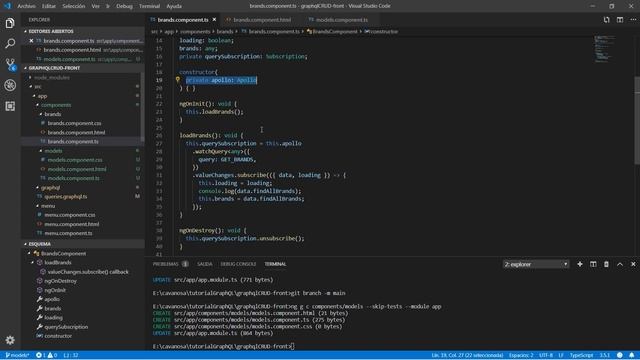Change indentation via Espacios: 2
Image resolution: width=640 pixels, height=360 pixels.
[521, 355]
